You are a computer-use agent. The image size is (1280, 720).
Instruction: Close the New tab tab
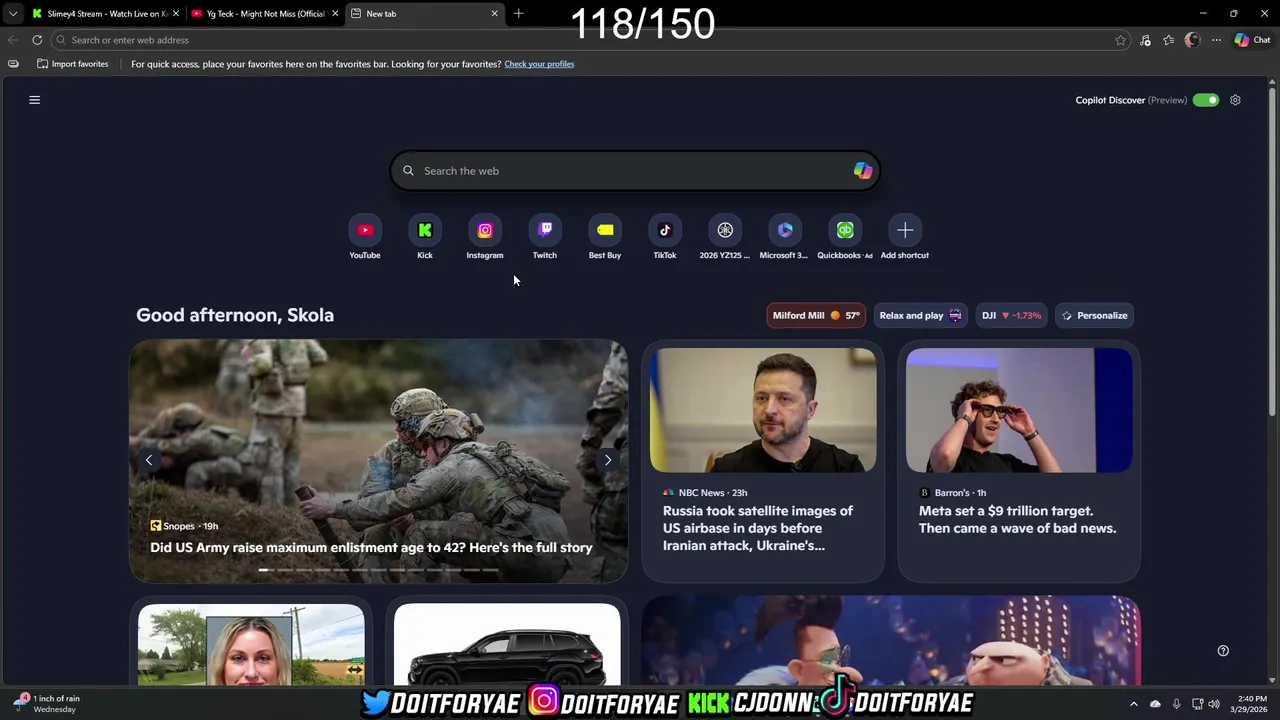tap(494, 14)
